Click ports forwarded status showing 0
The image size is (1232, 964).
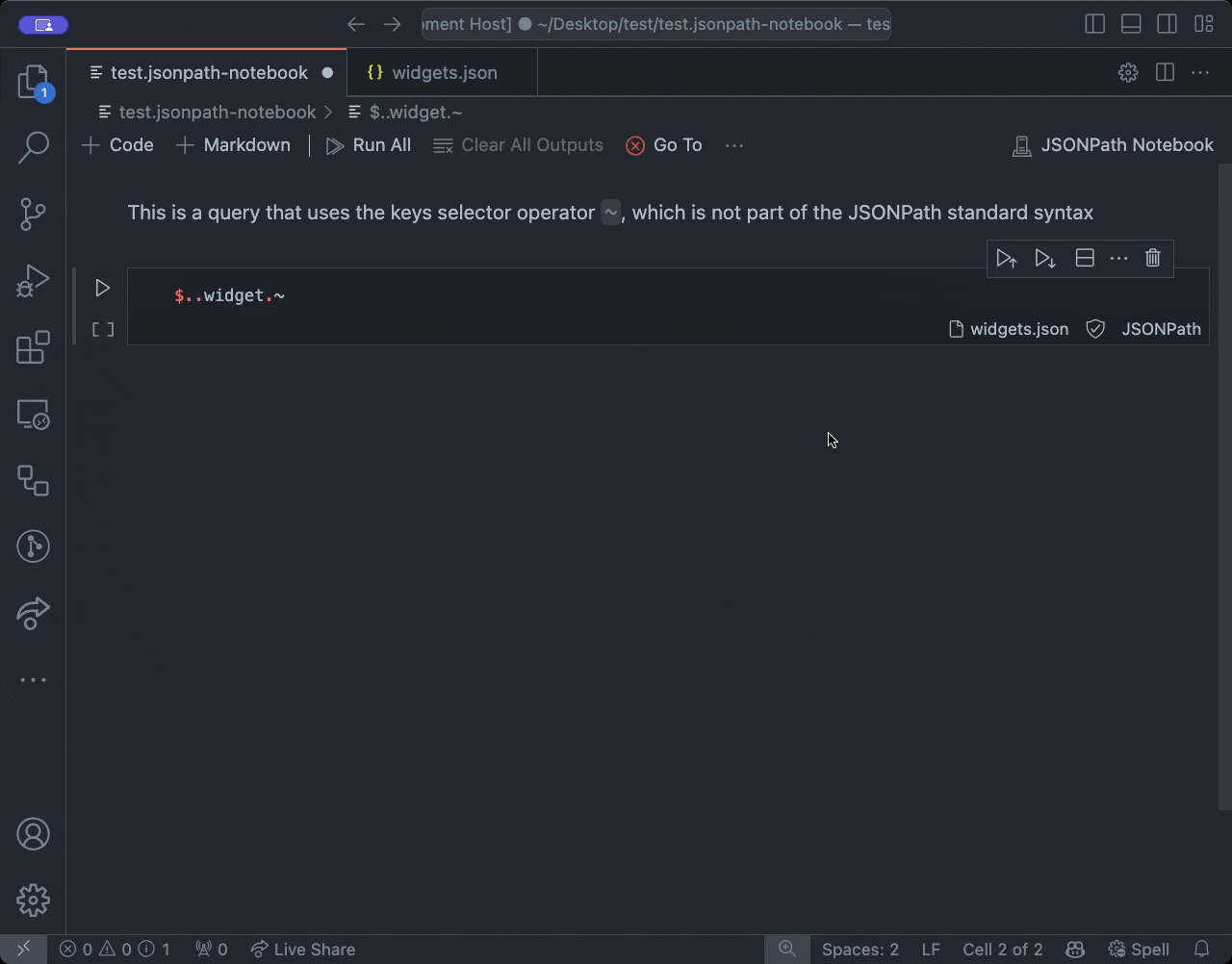tap(212, 950)
